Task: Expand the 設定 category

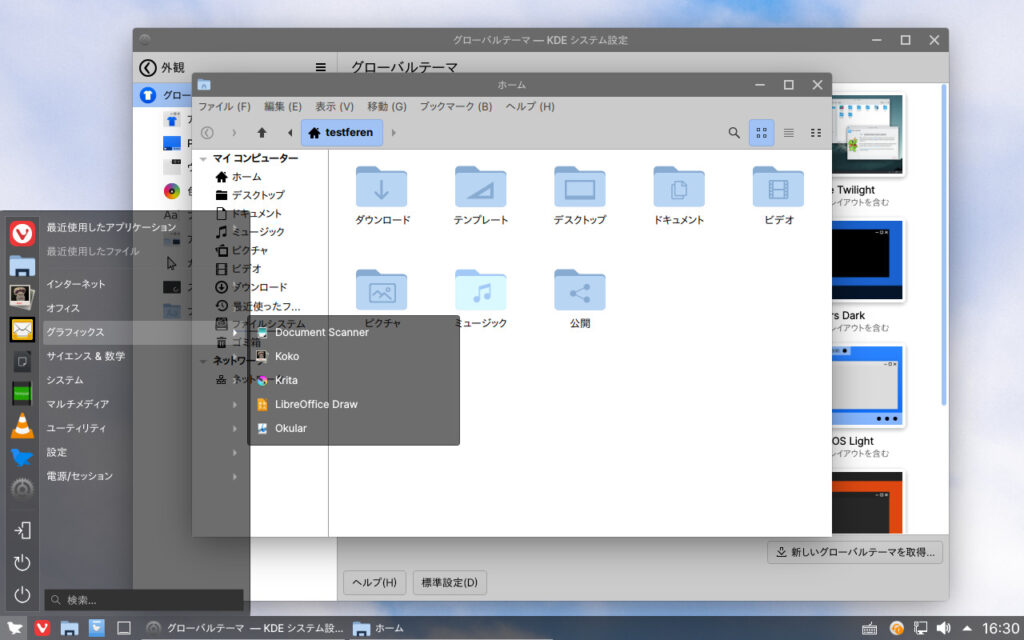Action: pos(144,453)
